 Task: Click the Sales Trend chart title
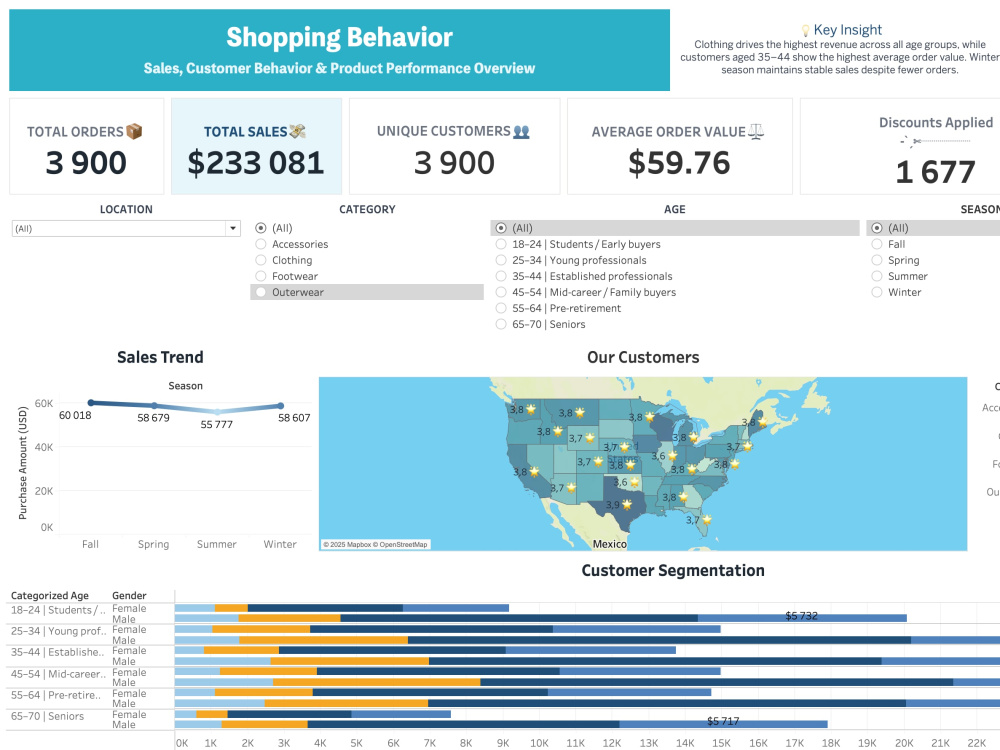(160, 357)
